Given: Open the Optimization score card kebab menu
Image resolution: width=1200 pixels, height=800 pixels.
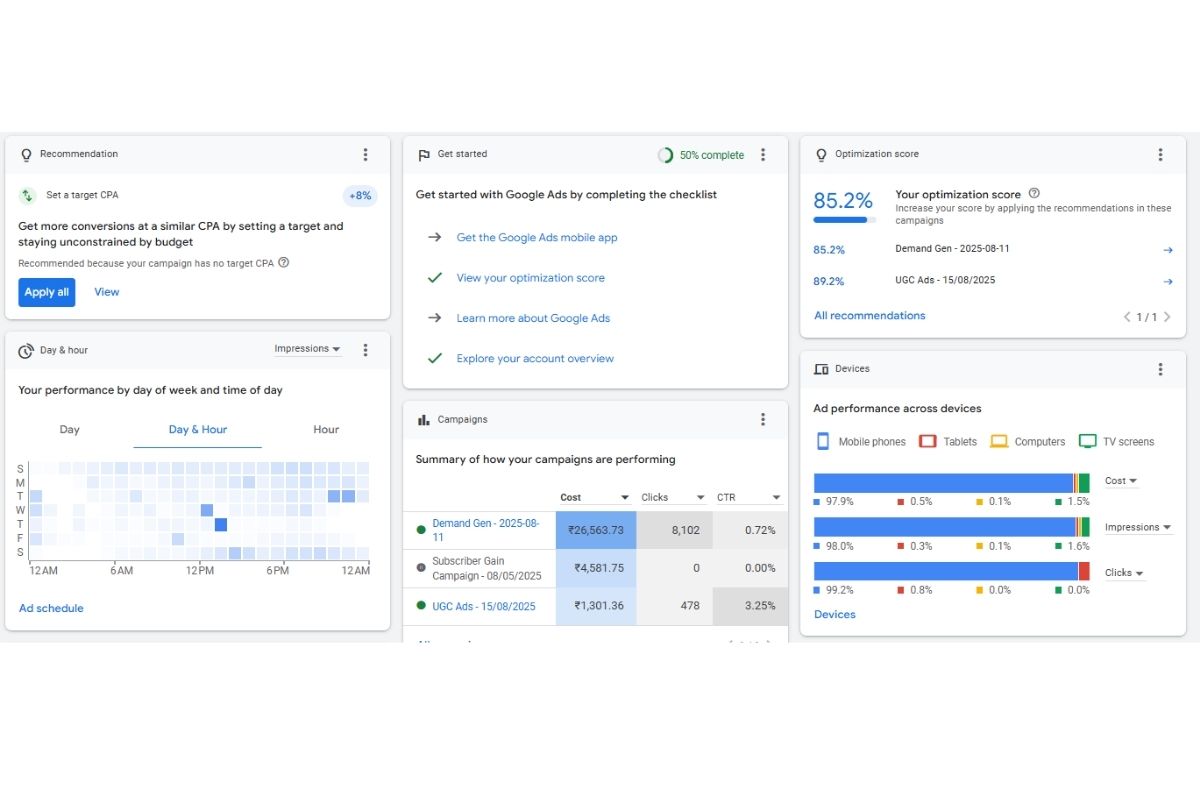Looking at the screenshot, I should point(1160,155).
